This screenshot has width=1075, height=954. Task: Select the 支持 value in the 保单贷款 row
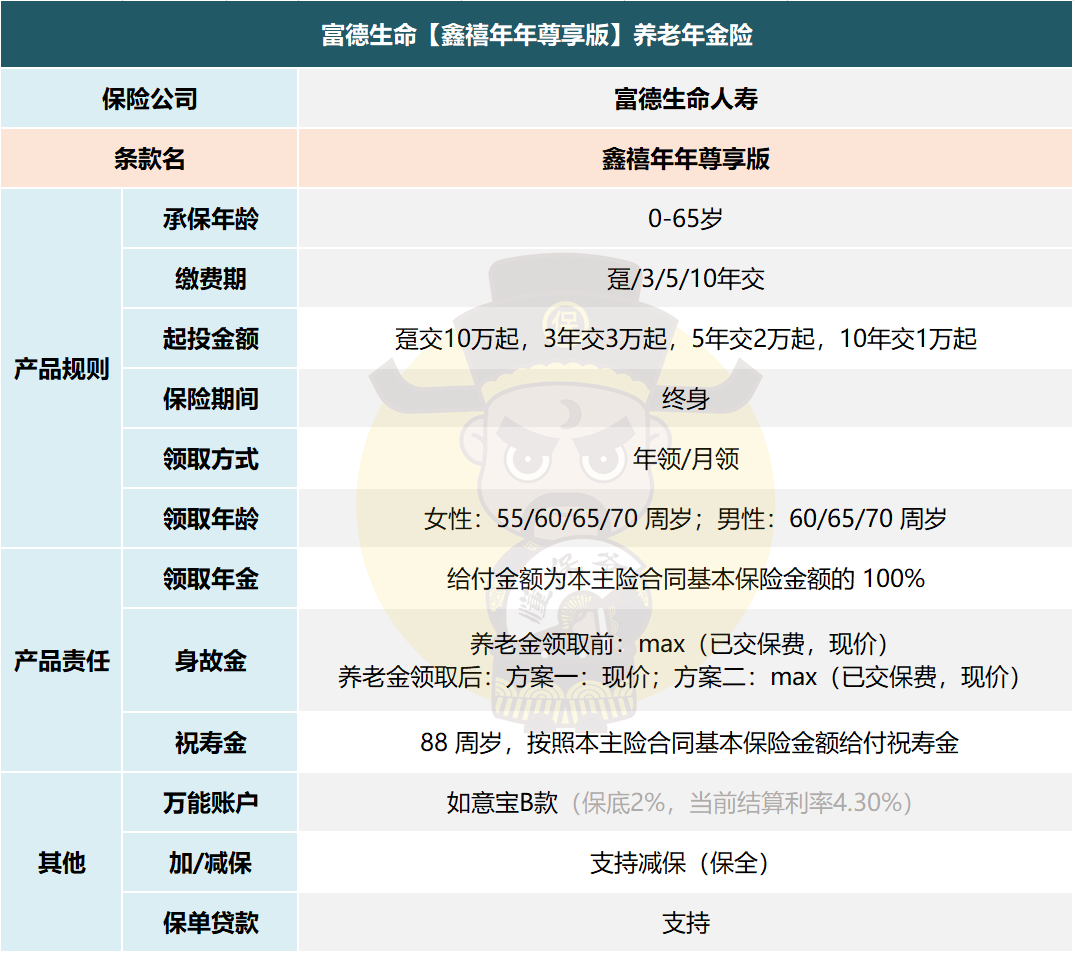pyautogui.click(x=686, y=922)
